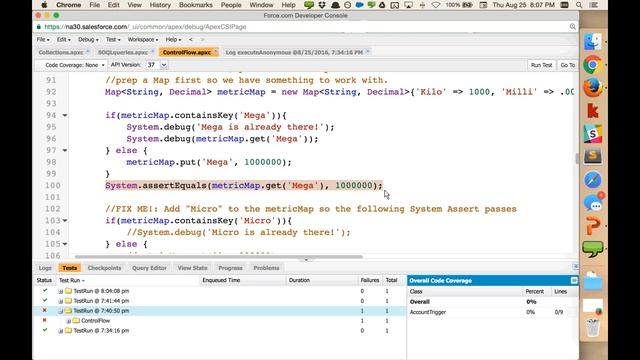This screenshot has width=640, height=360.
Task: Open the Help menu in console
Action: click(173, 40)
